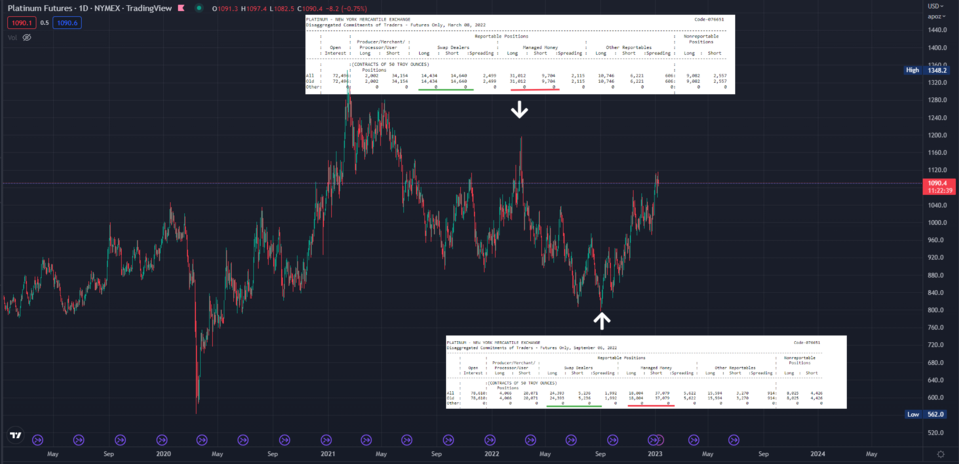The image size is (959, 464).
Task: Click the 800.0 price scale label
Action: click(x=936, y=310)
